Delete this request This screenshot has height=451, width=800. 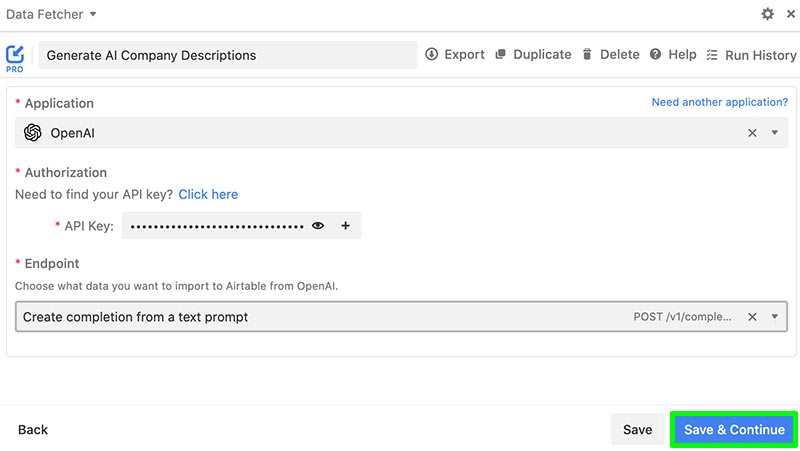[x=611, y=55]
